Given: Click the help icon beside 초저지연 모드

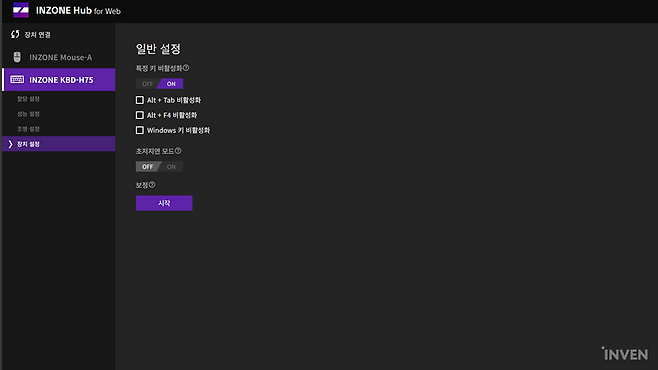Looking at the screenshot, I should (178, 151).
